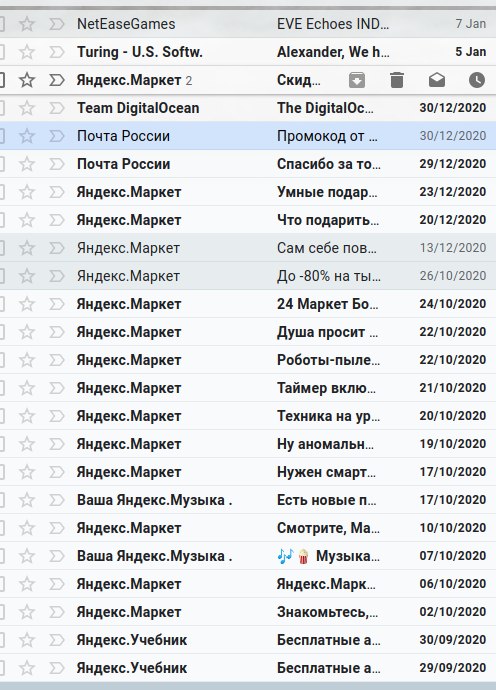Viewport: 496px width, 690px height.
Task: Toggle importance marker on 'Знакомьтесь,…' email
Action: click(57, 612)
